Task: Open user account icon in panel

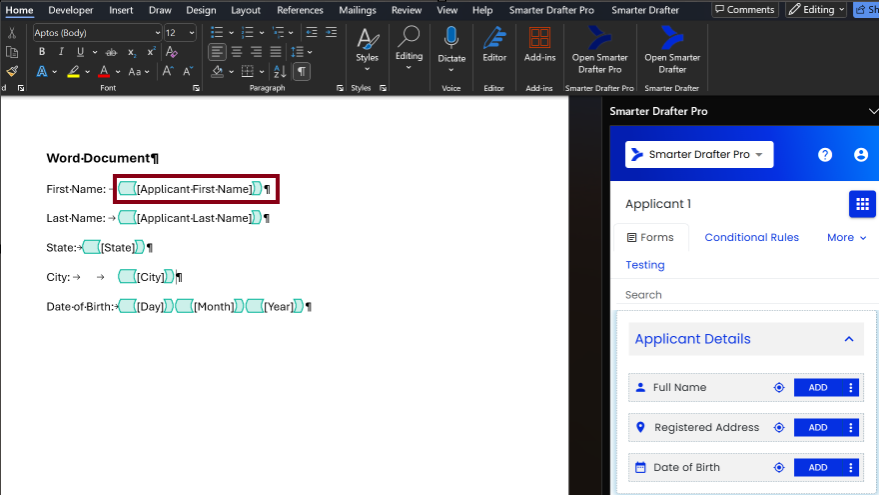Action: (x=861, y=155)
